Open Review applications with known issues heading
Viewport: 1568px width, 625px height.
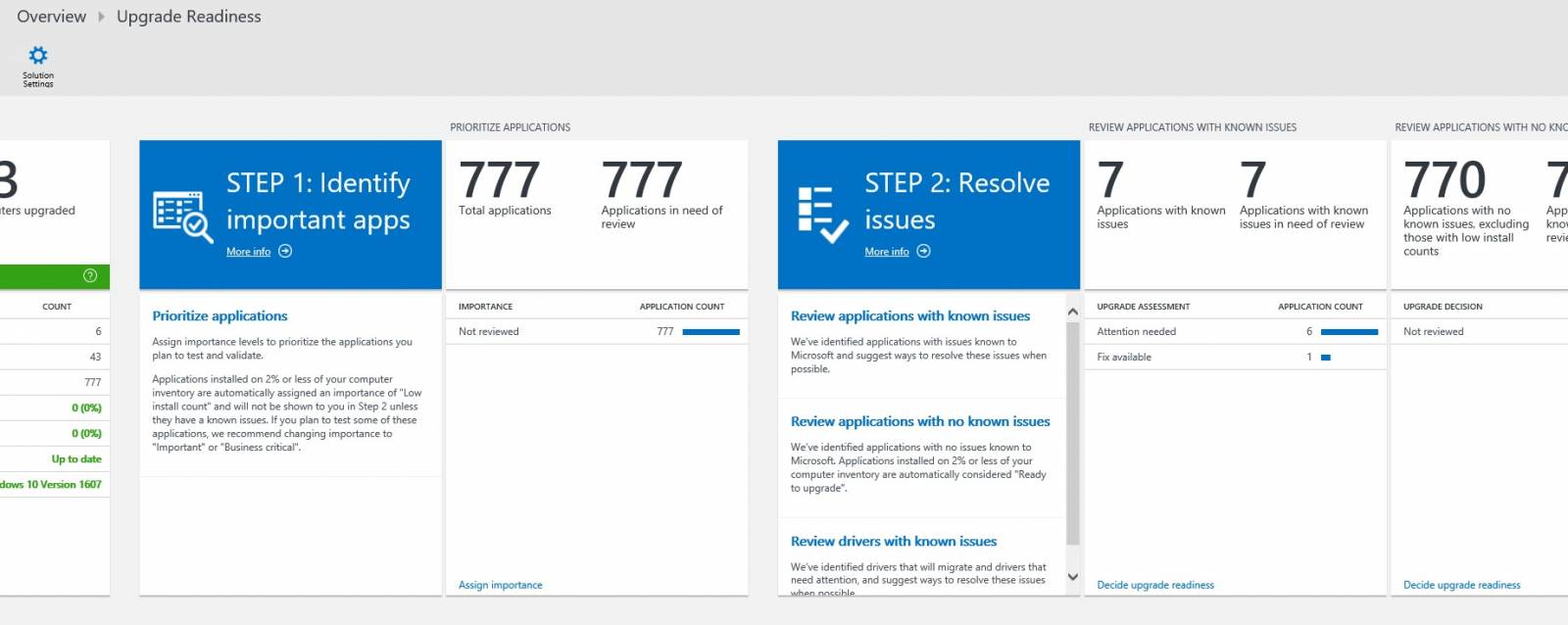click(909, 316)
